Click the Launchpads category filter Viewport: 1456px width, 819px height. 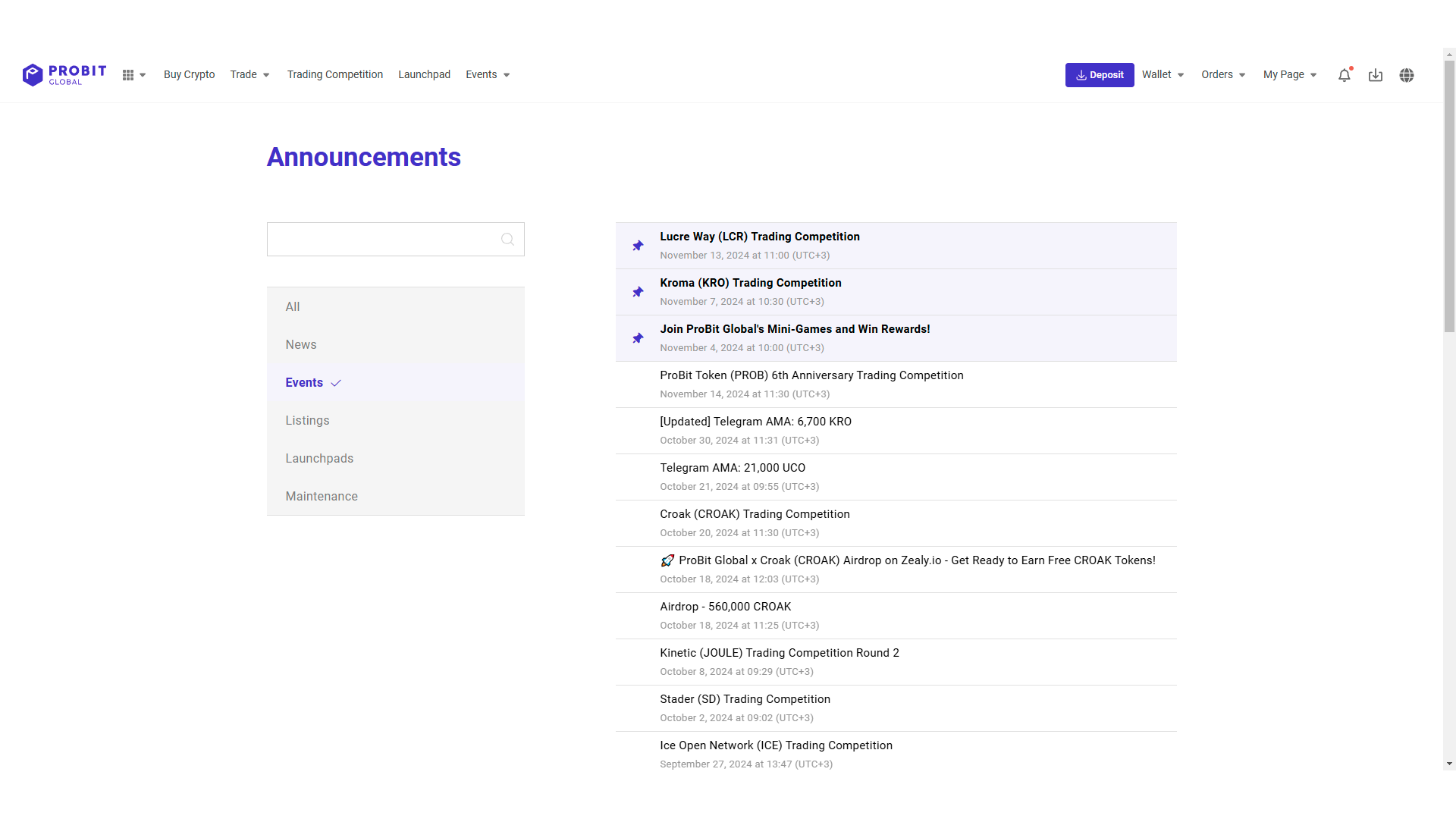tap(319, 458)
